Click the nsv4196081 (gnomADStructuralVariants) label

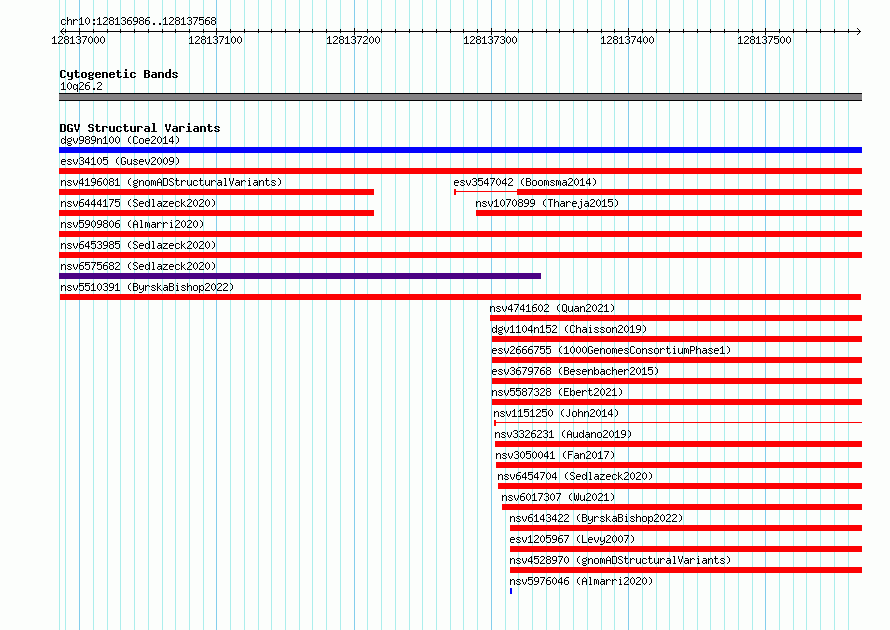tap(171, 182)
